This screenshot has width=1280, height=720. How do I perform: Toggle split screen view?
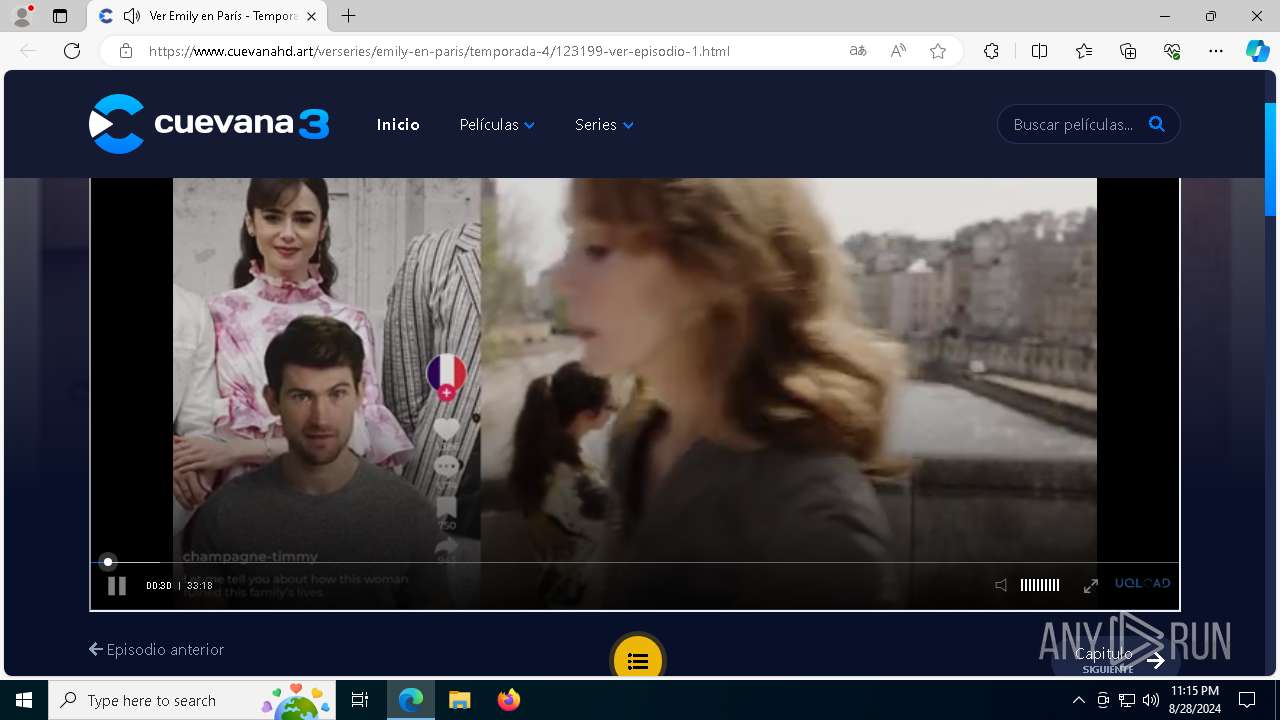point(1039,51)
